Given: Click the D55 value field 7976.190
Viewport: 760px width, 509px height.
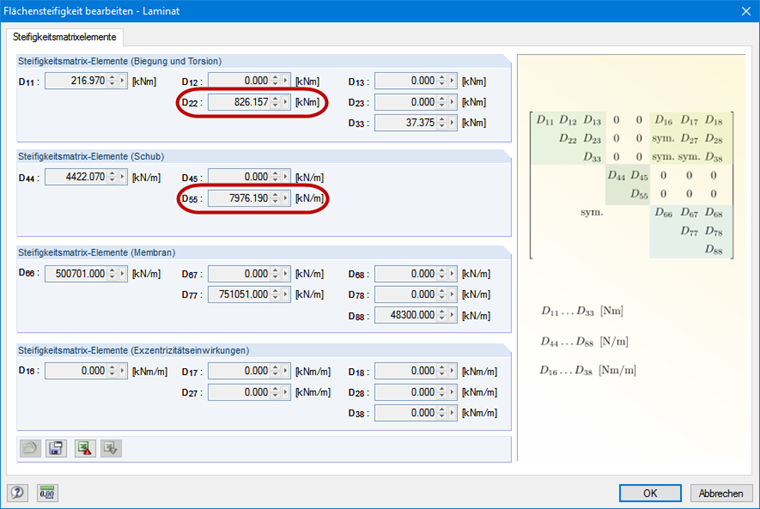Looking at the screenshot, I should pos(239,198).
